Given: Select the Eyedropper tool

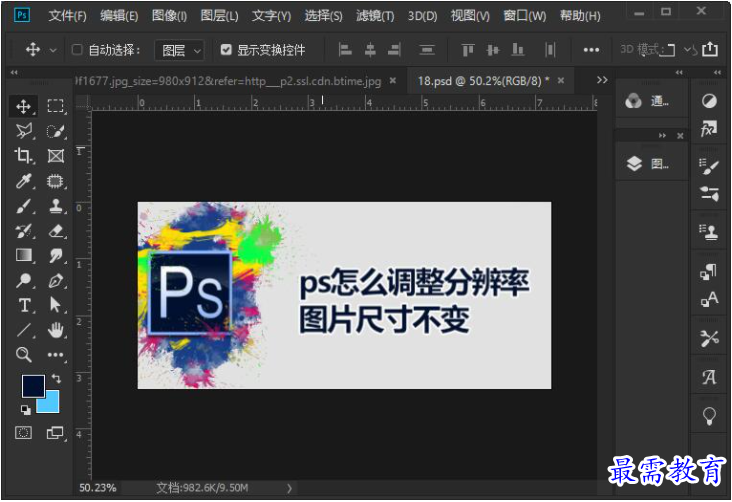Looking at the screenshot, I should click(x=23, y=181).
